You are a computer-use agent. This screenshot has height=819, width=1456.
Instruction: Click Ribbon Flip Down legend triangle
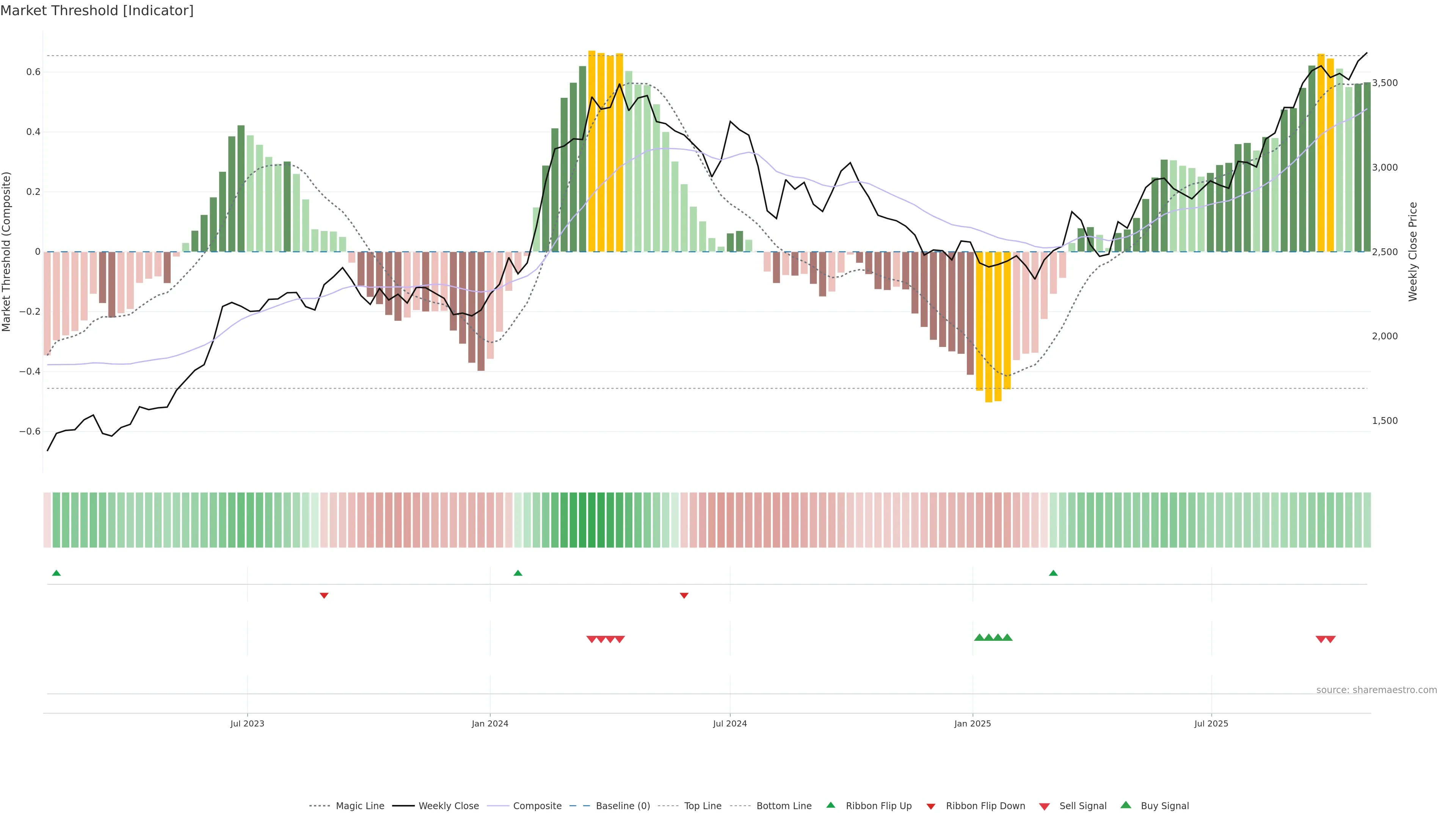tap(931, 806)
